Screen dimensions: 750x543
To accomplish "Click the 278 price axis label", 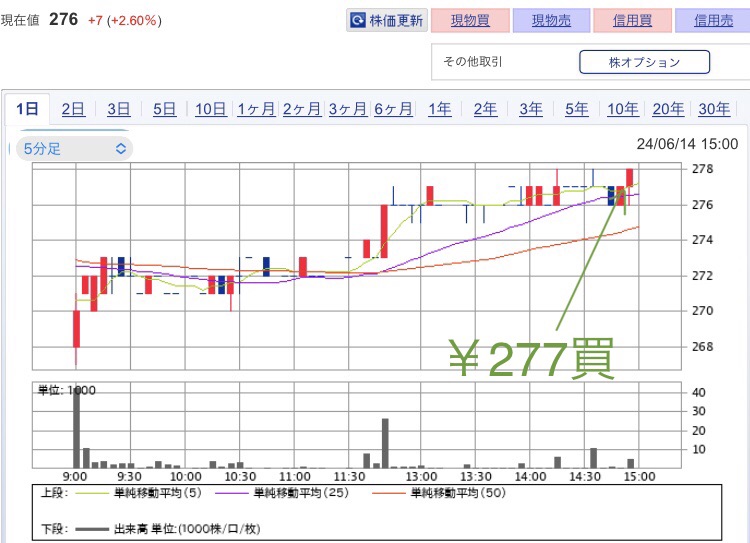I will coord(702,169).
